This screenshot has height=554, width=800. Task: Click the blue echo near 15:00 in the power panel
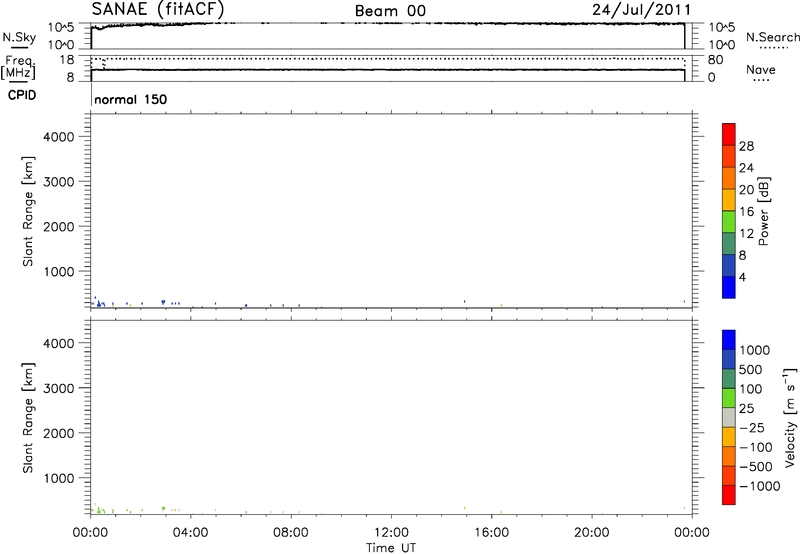(x=464, y=301)
